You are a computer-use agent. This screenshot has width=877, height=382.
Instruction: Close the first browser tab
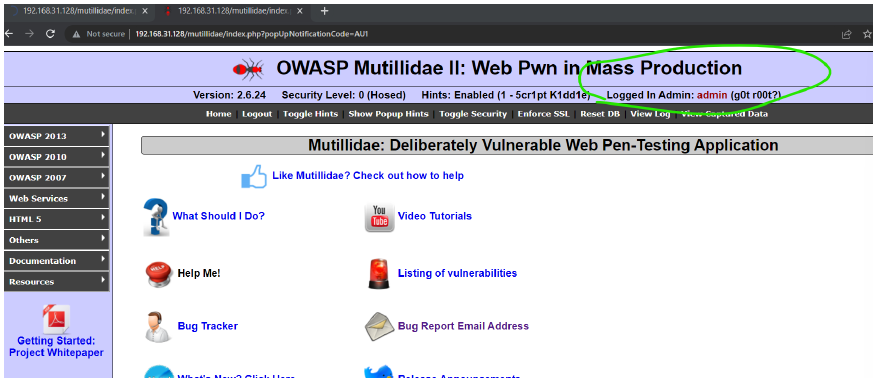click(145, 11)
